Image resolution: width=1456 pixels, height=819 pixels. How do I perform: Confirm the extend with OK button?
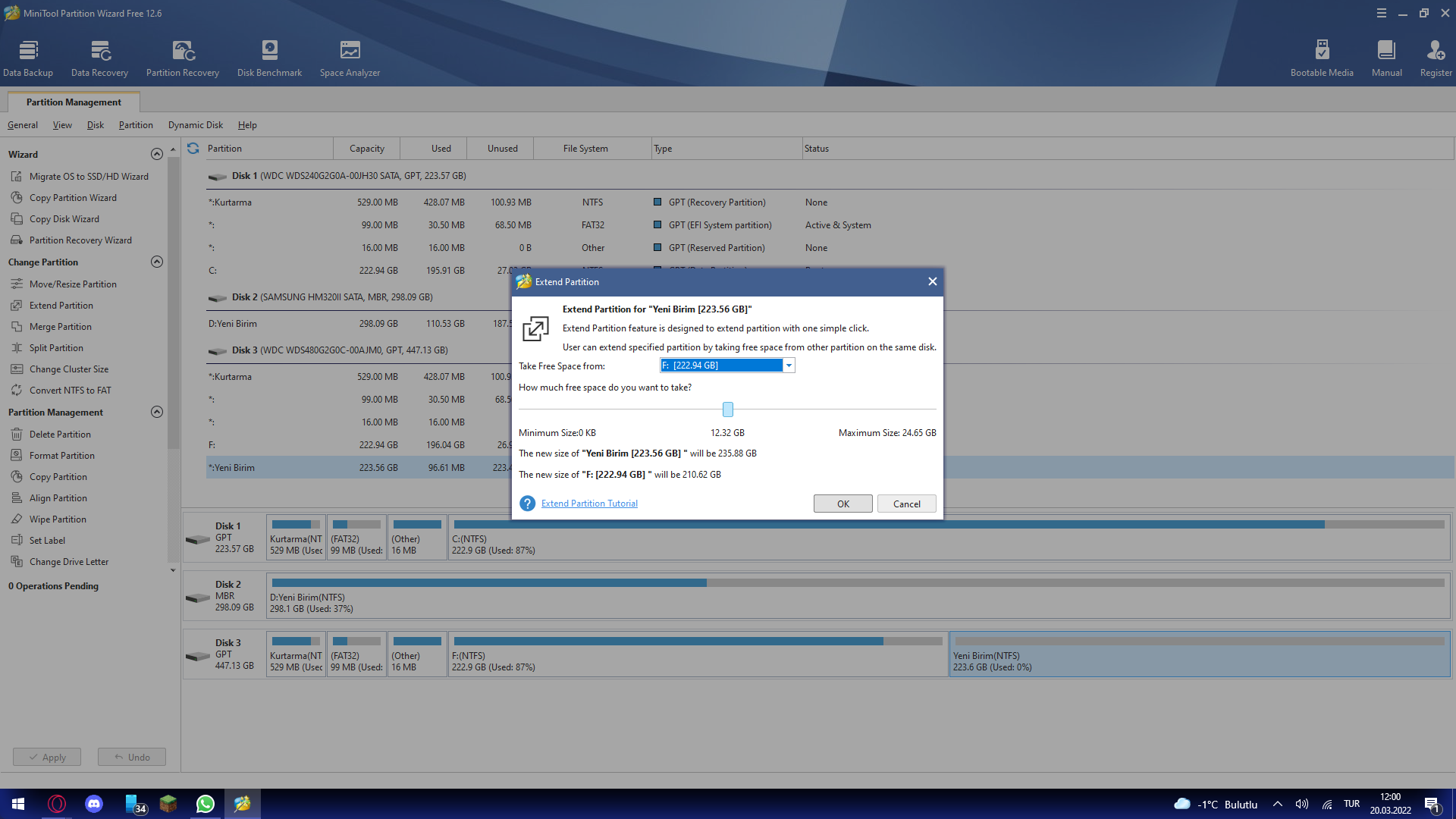843,504
